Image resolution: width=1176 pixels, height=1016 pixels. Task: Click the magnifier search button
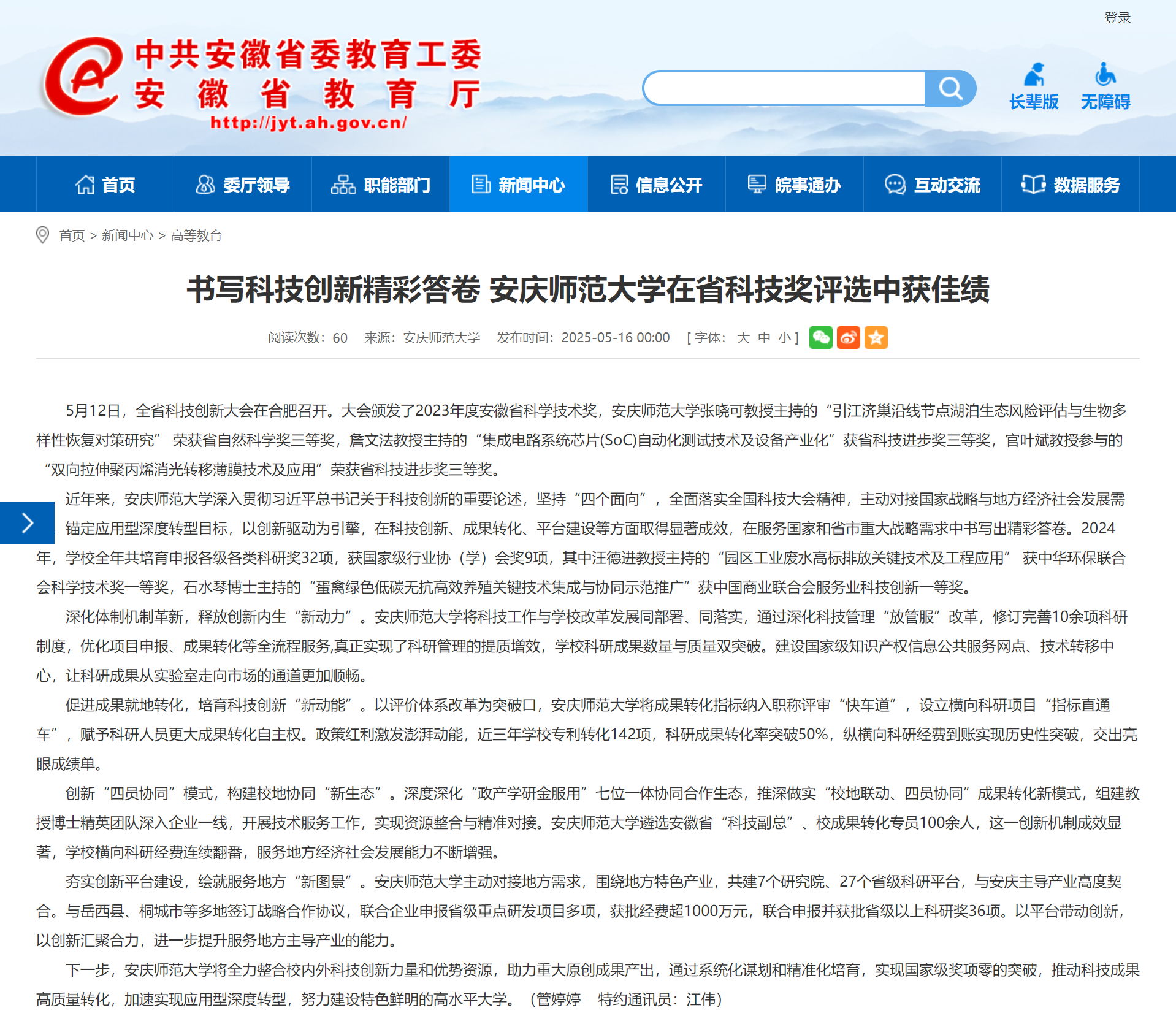(x=950, y=88)
